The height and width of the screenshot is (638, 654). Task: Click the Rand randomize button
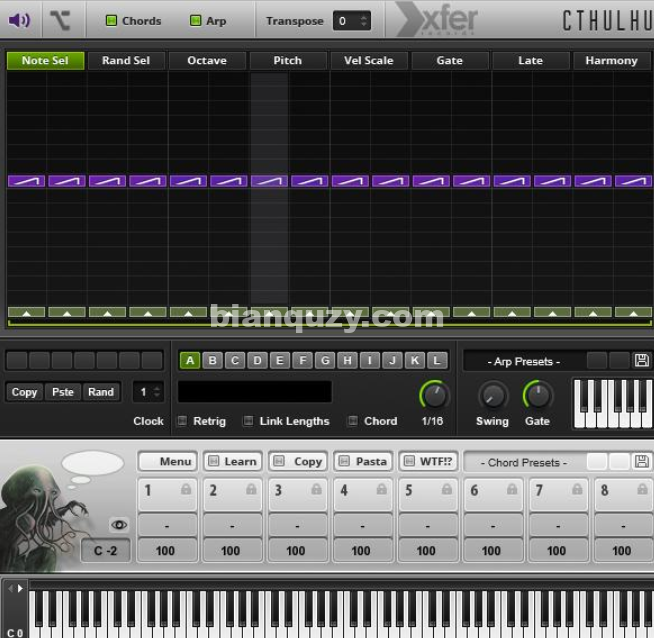(101, 392)
